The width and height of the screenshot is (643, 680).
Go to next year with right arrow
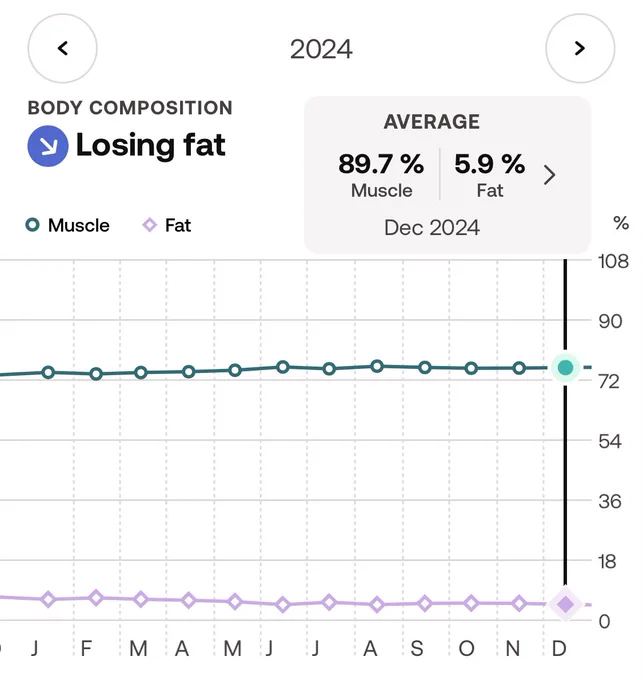click(x=580, y=48)
